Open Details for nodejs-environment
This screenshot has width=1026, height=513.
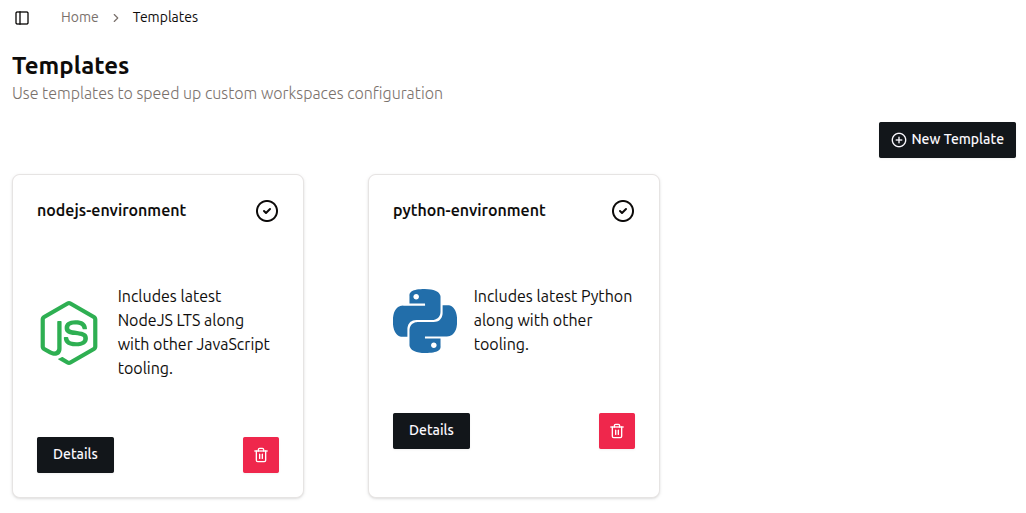coord(75,454)
